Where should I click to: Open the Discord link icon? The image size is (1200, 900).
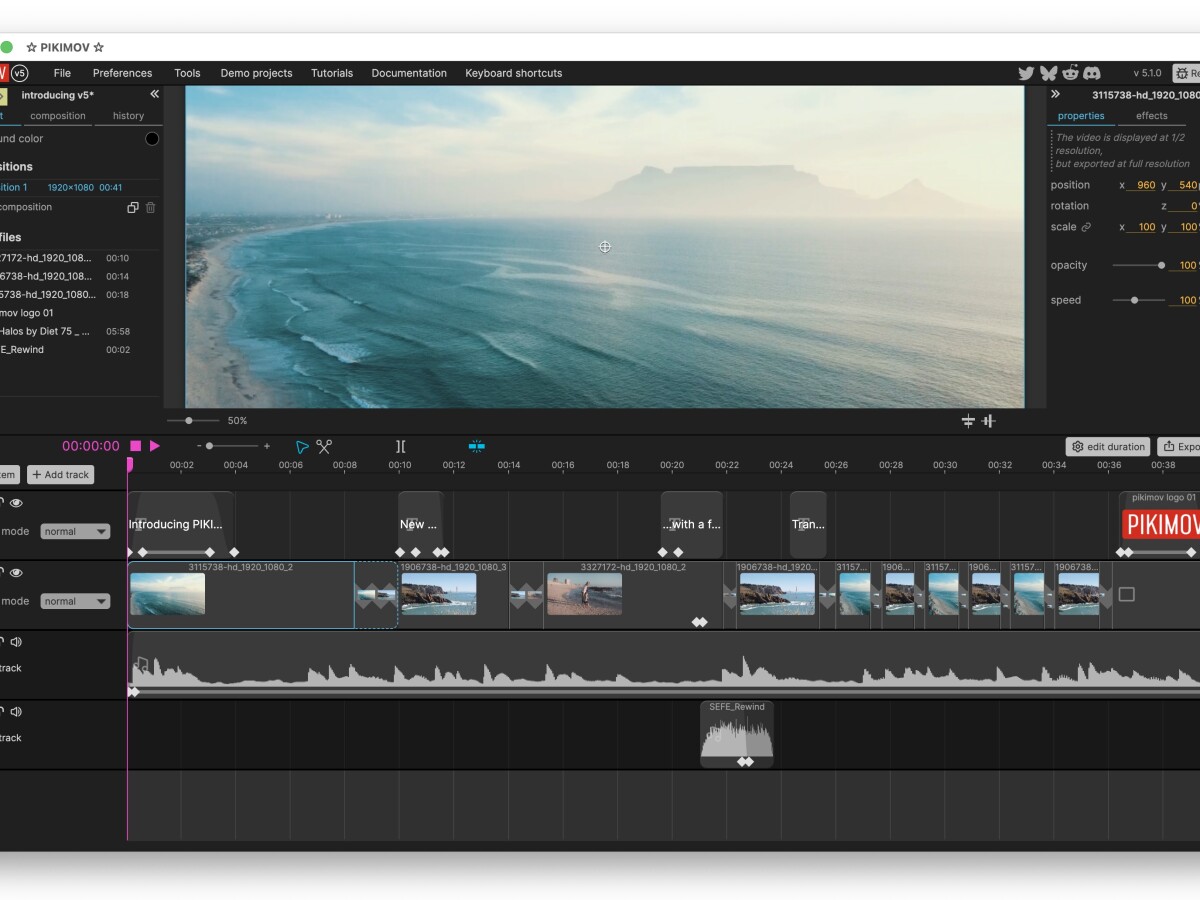[1092, 73]
